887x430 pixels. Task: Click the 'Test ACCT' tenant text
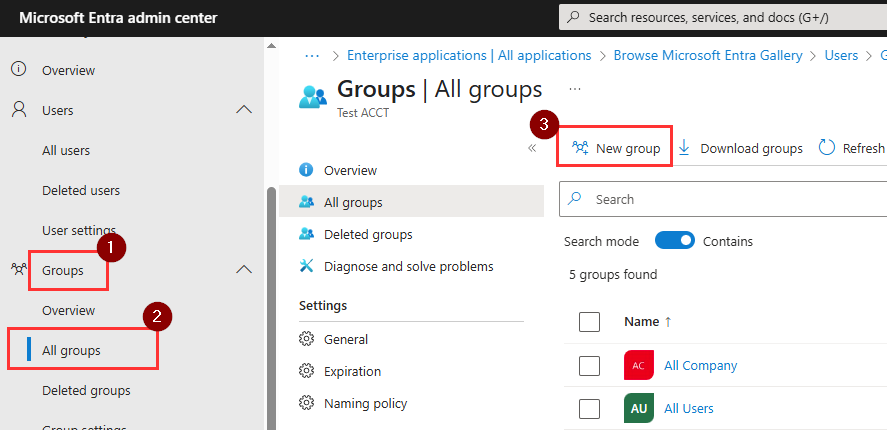[x=363, y=113]
